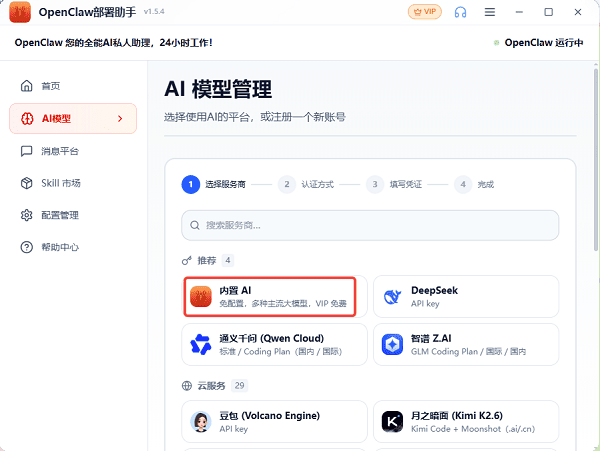The image size is (600, 451).
Task: Click the OpenClaw app logo icon
Action: click(20, 12)
